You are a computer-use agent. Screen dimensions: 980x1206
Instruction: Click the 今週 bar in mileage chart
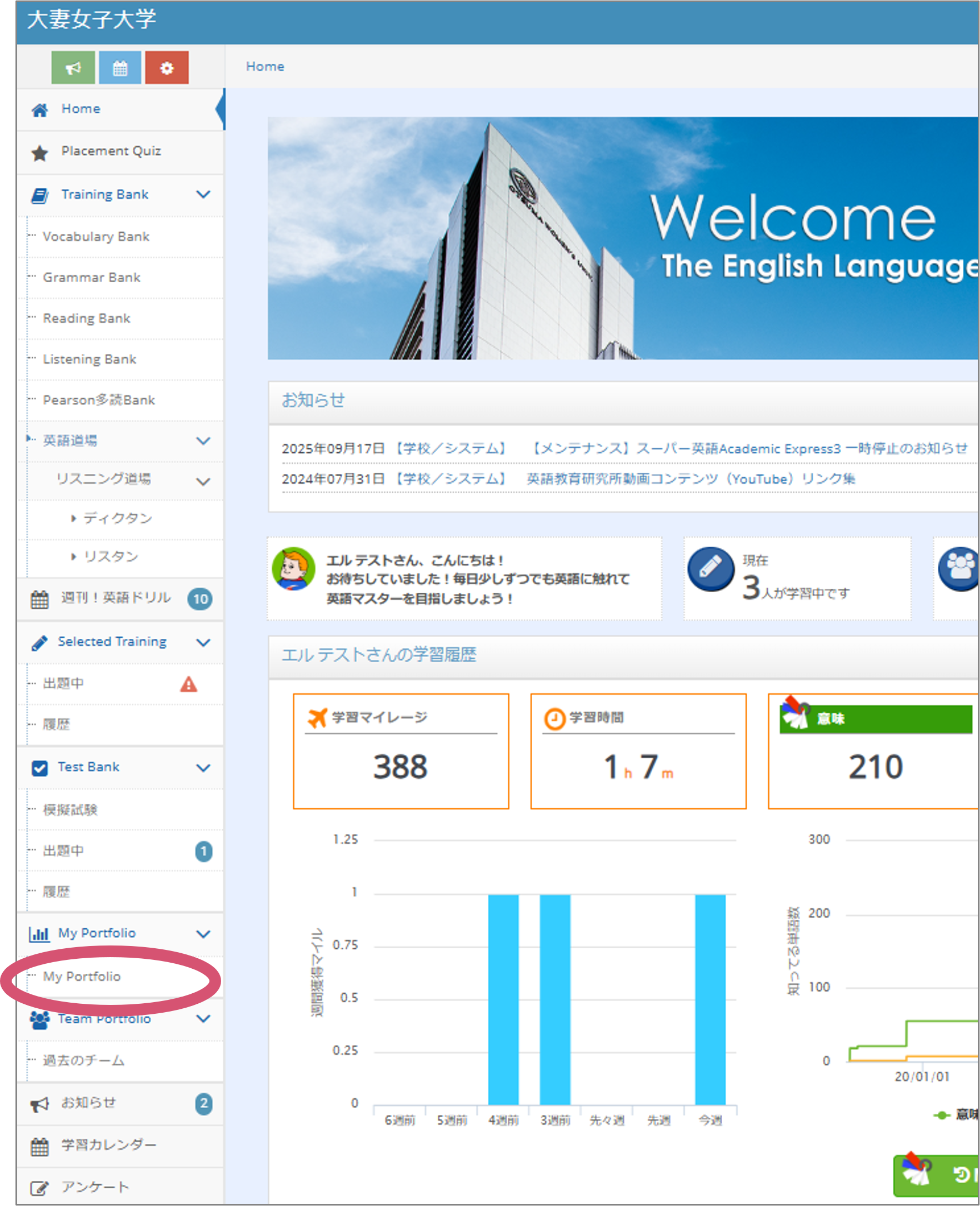[x=709, y=999]
